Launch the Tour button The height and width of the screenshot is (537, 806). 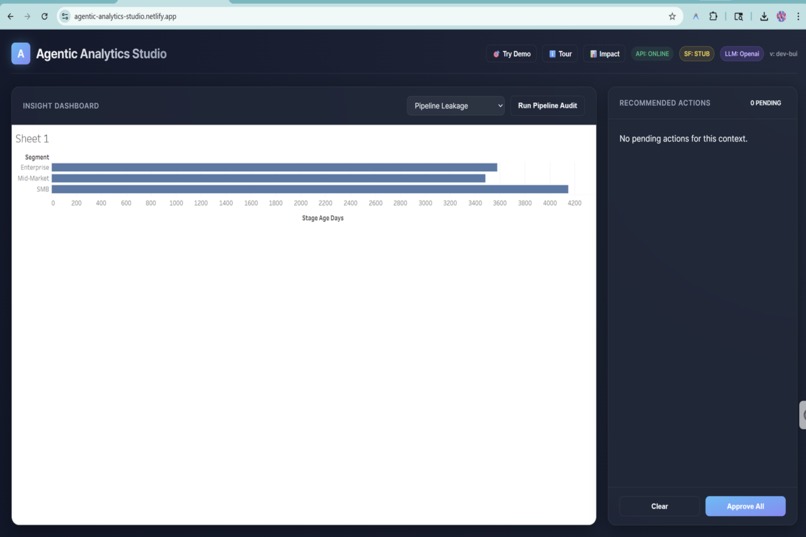click(560, 54)
